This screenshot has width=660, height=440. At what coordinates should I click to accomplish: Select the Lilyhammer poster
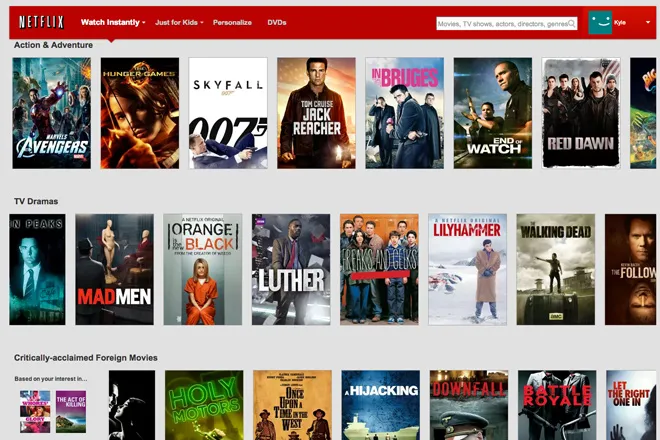(468, 269)
